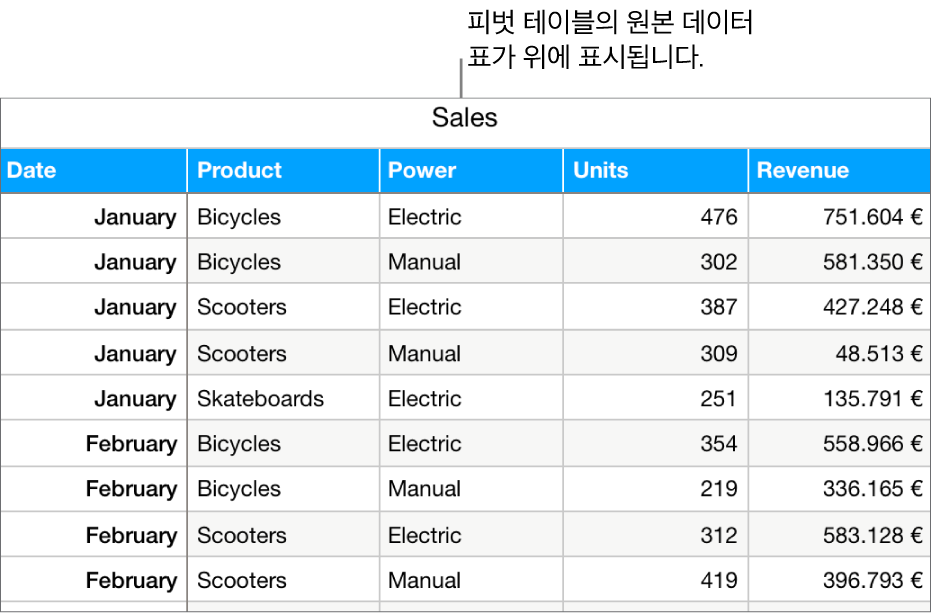
Task: Select the Product column header
Action: 240,170
